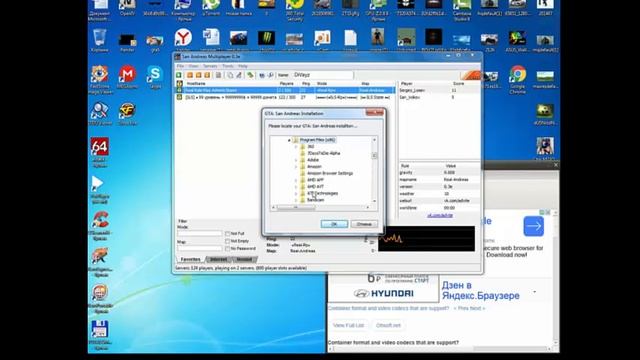
Task: Click the copy server info toolbar icon
Action: point(230,75)
